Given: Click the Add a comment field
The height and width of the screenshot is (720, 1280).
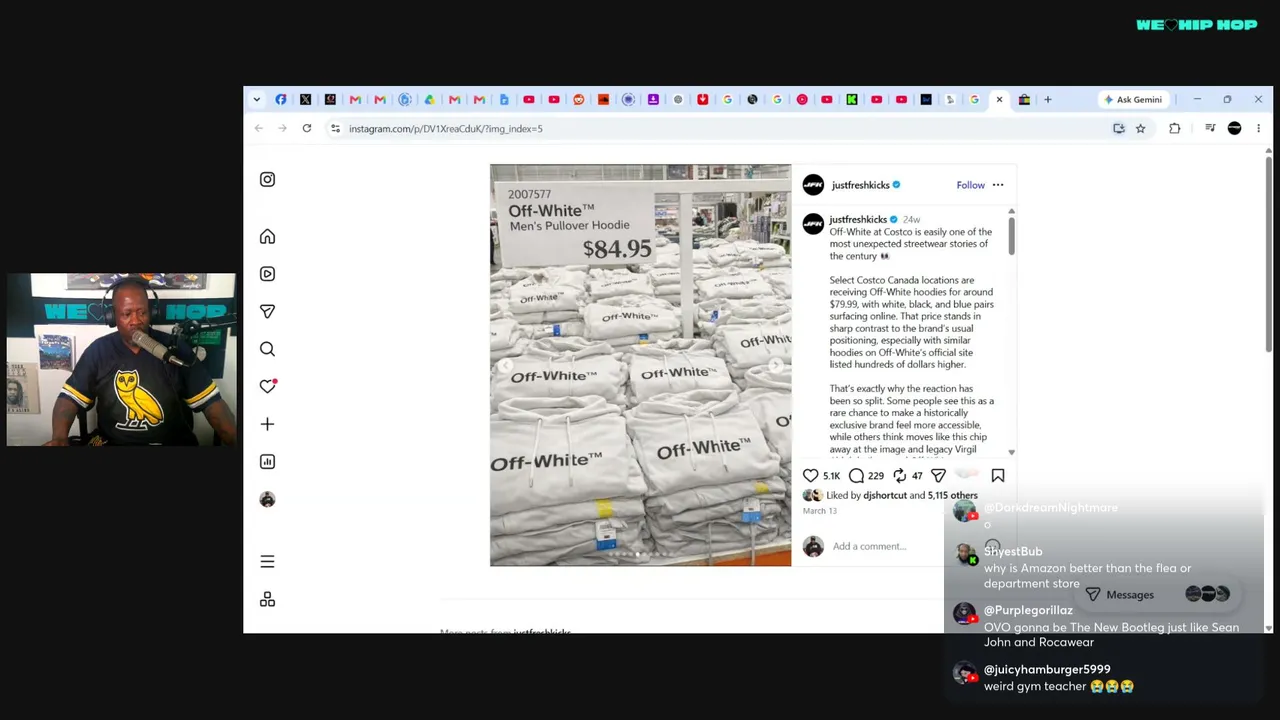Looking at the screenshot, I should 869,546.
